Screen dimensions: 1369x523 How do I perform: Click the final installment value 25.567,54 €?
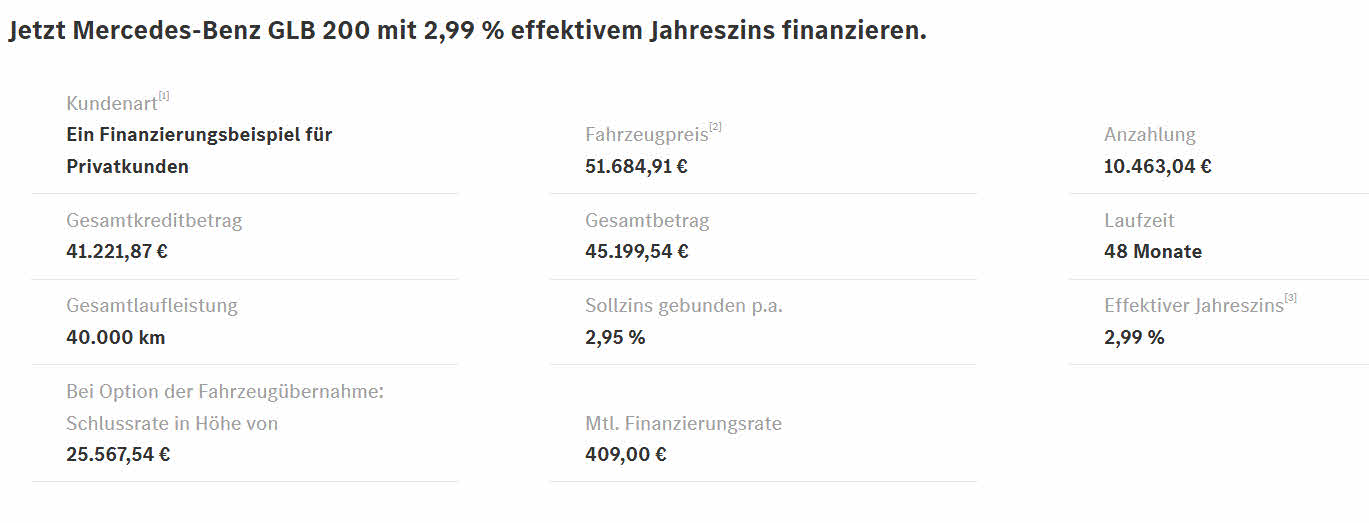pos(118,454)
